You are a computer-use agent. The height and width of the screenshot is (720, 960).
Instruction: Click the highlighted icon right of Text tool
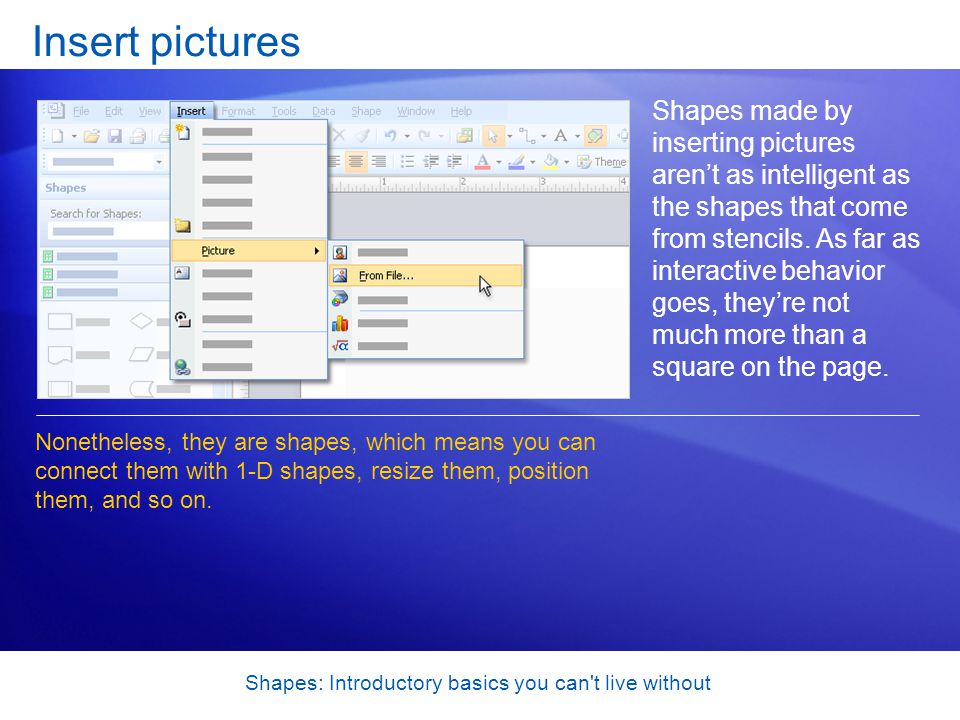pyautogui.click(x=594, y=135)
